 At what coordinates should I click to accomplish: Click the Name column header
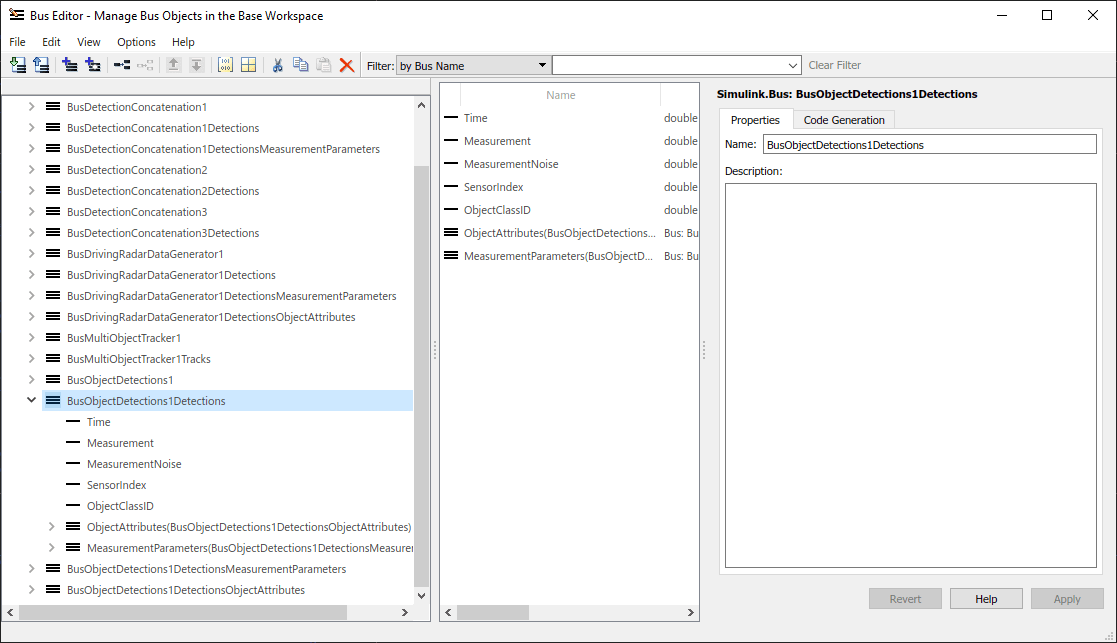pos(561,95)
